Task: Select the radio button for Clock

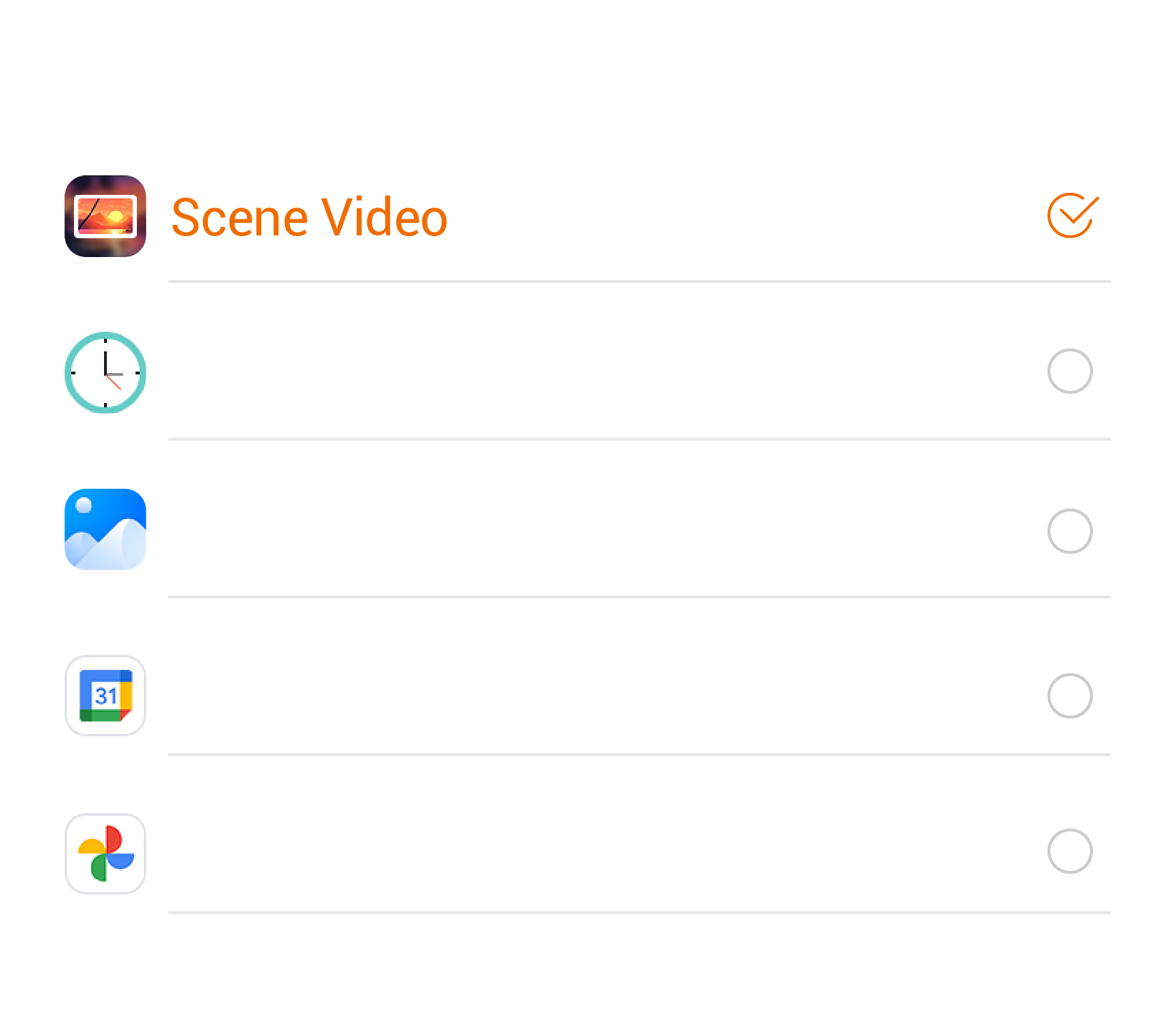Action: tap(1069, 371)
